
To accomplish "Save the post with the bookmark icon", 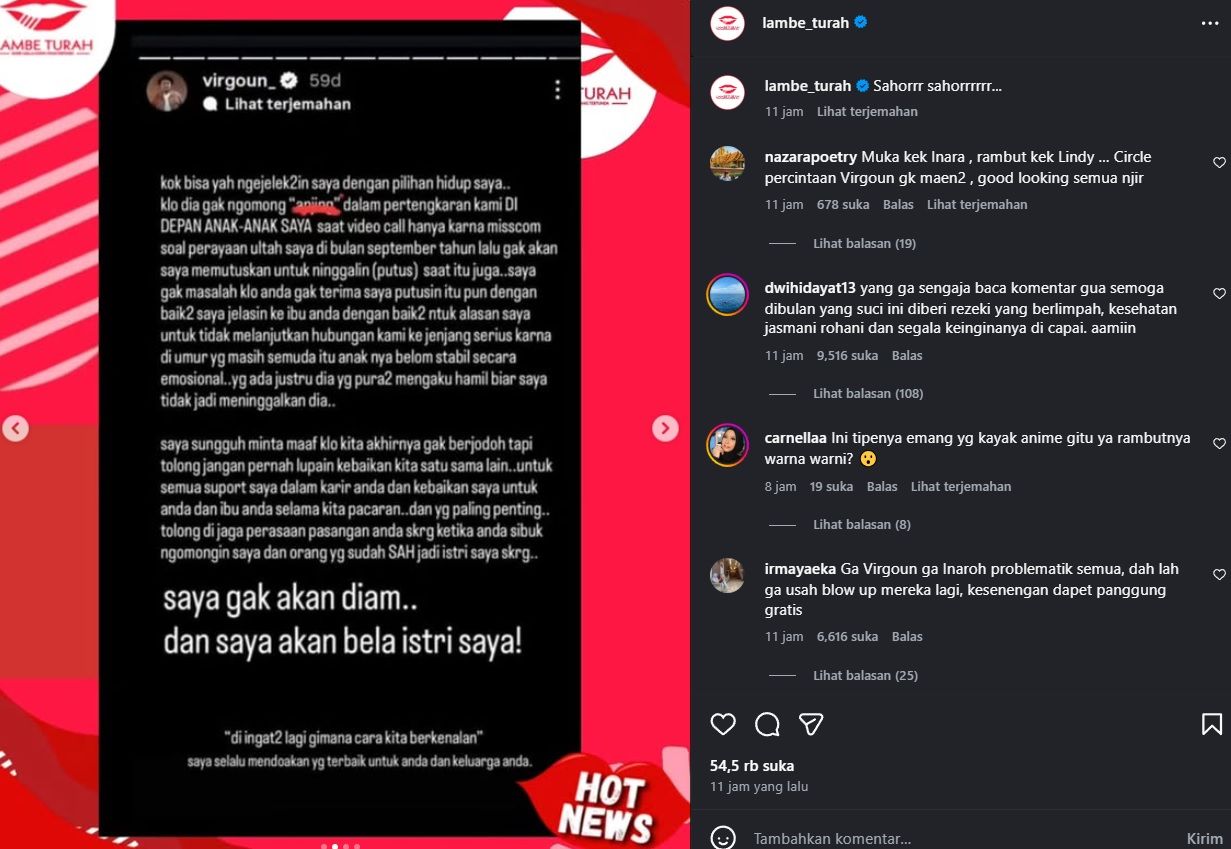I will [1211, 724].
